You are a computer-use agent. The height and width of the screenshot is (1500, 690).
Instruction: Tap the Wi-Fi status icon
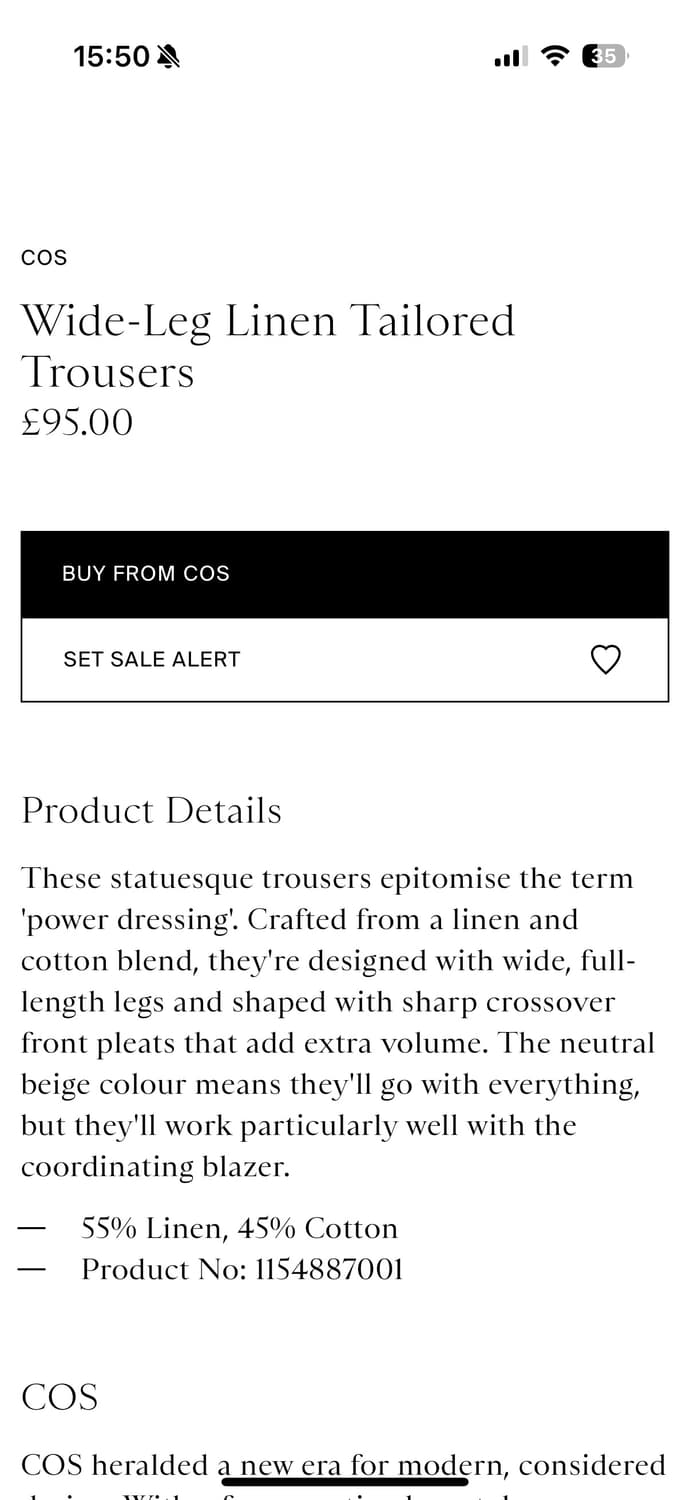click(553, 56)
